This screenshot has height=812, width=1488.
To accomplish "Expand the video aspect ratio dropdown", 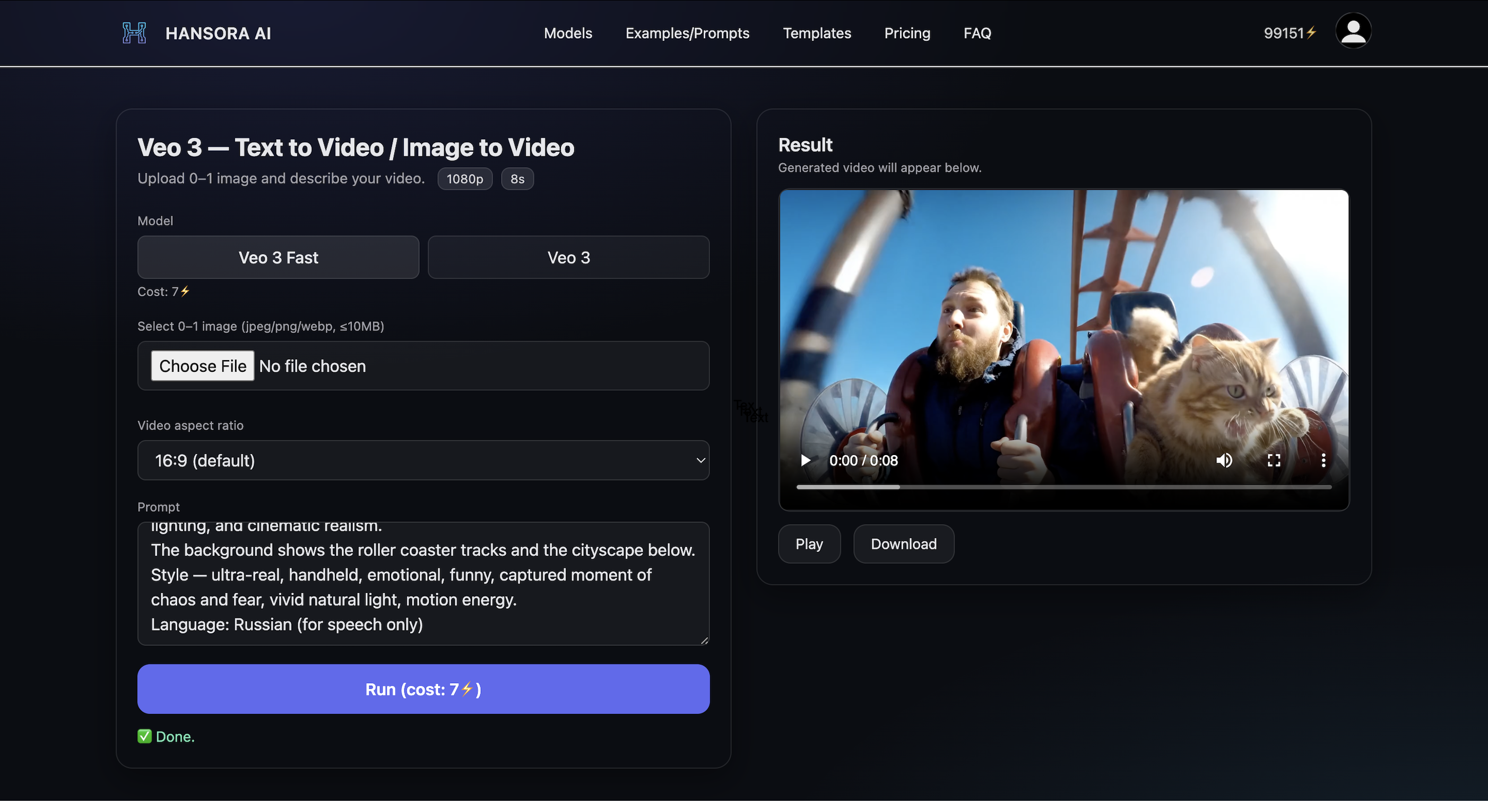I will click(x=423, y=460).
